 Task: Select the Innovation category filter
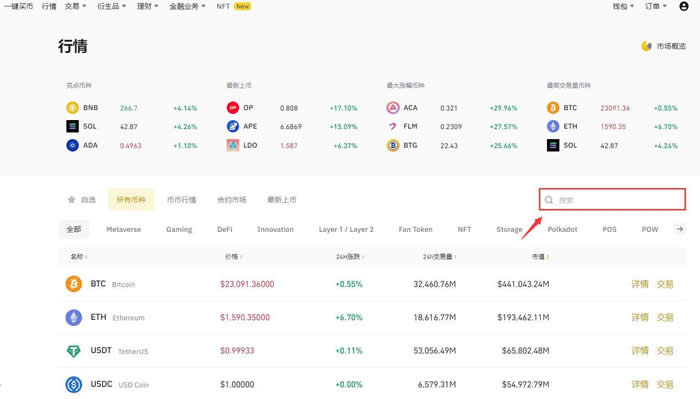(275, 229)
